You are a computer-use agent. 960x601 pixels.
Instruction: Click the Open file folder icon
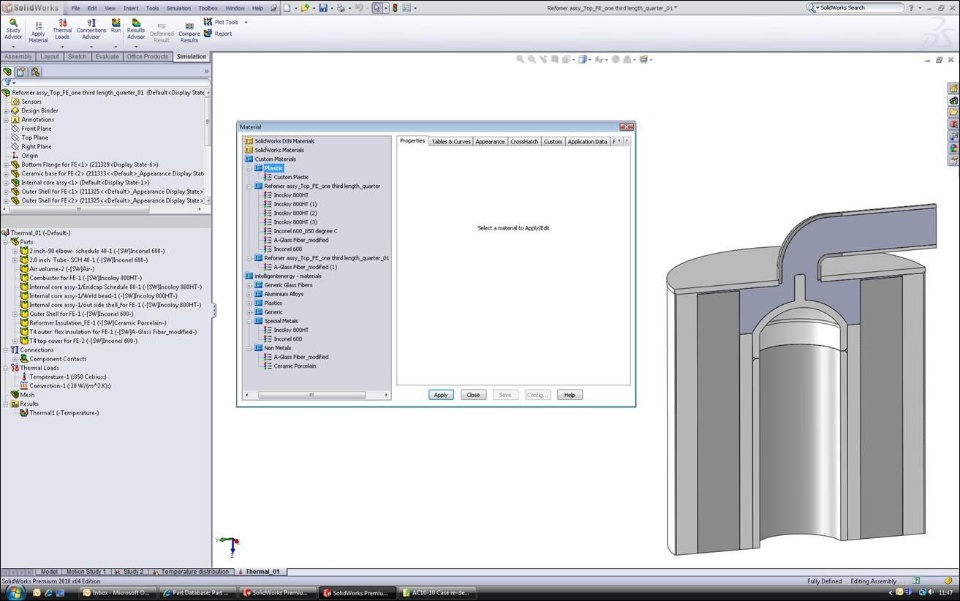304,8
